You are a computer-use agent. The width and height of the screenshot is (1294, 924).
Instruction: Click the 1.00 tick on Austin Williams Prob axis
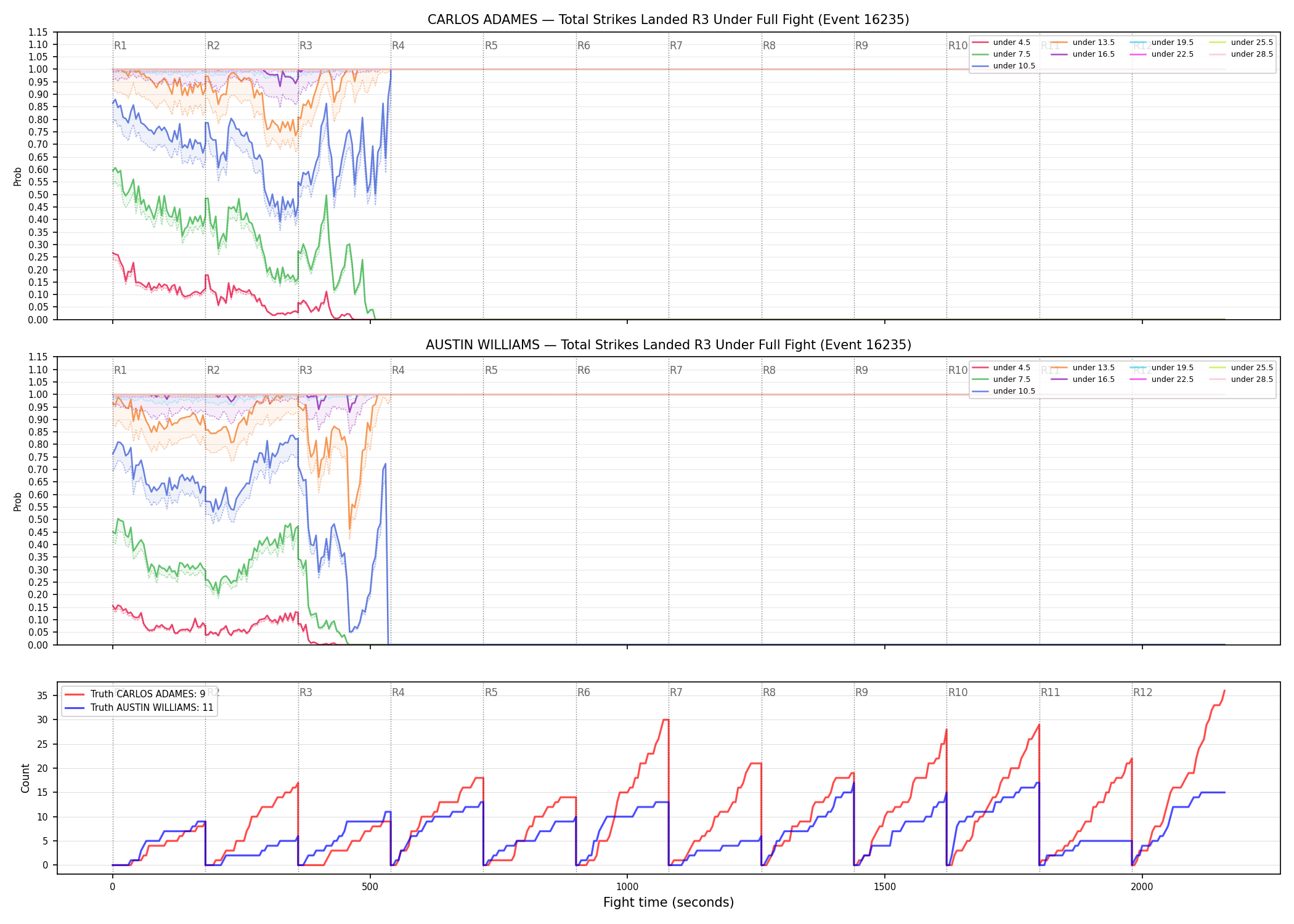pyautogui.click(x=38, y=394)
